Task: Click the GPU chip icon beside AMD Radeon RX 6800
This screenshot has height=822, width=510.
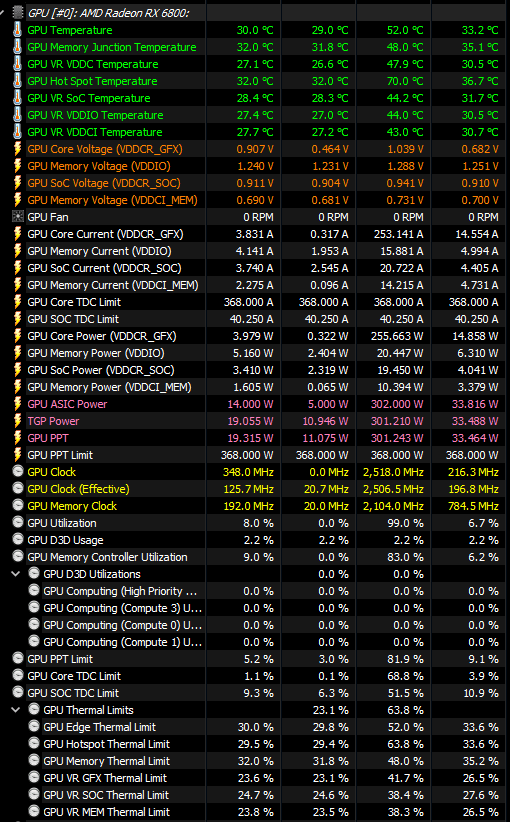Action: click(x=18, y=13)
